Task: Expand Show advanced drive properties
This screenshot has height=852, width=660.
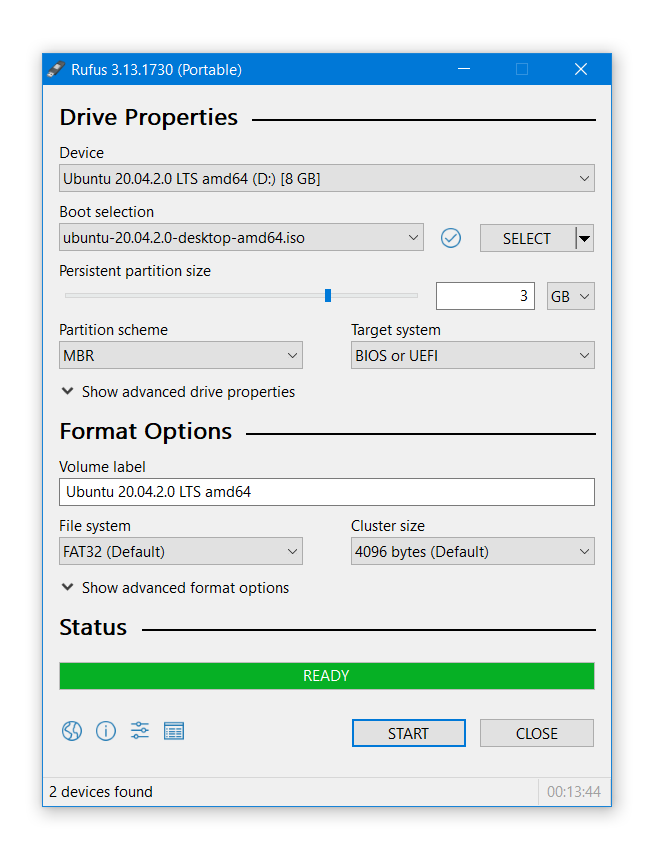Action: coord(178,392)
